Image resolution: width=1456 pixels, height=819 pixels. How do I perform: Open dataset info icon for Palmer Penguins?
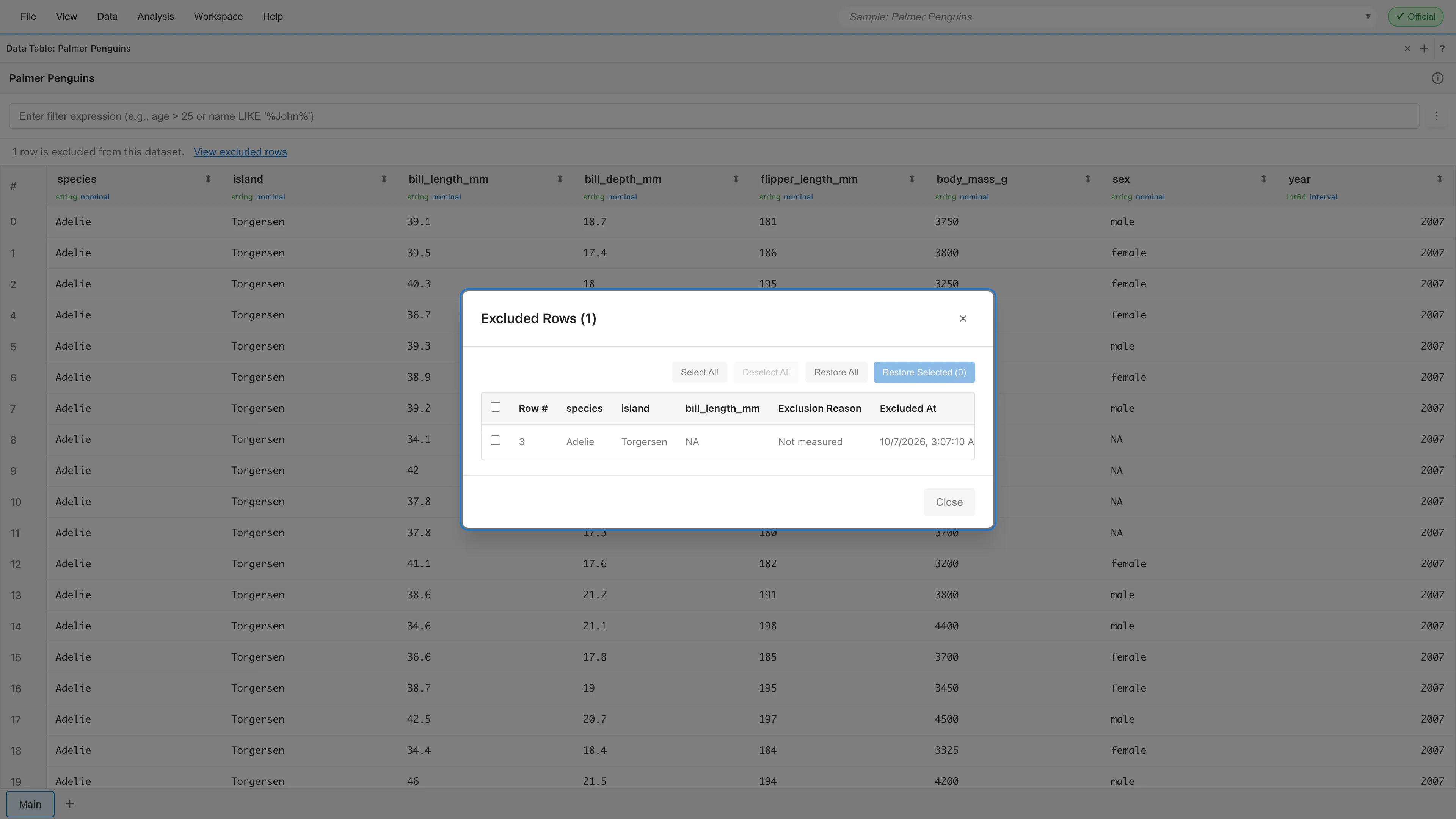pos(1437,78)
